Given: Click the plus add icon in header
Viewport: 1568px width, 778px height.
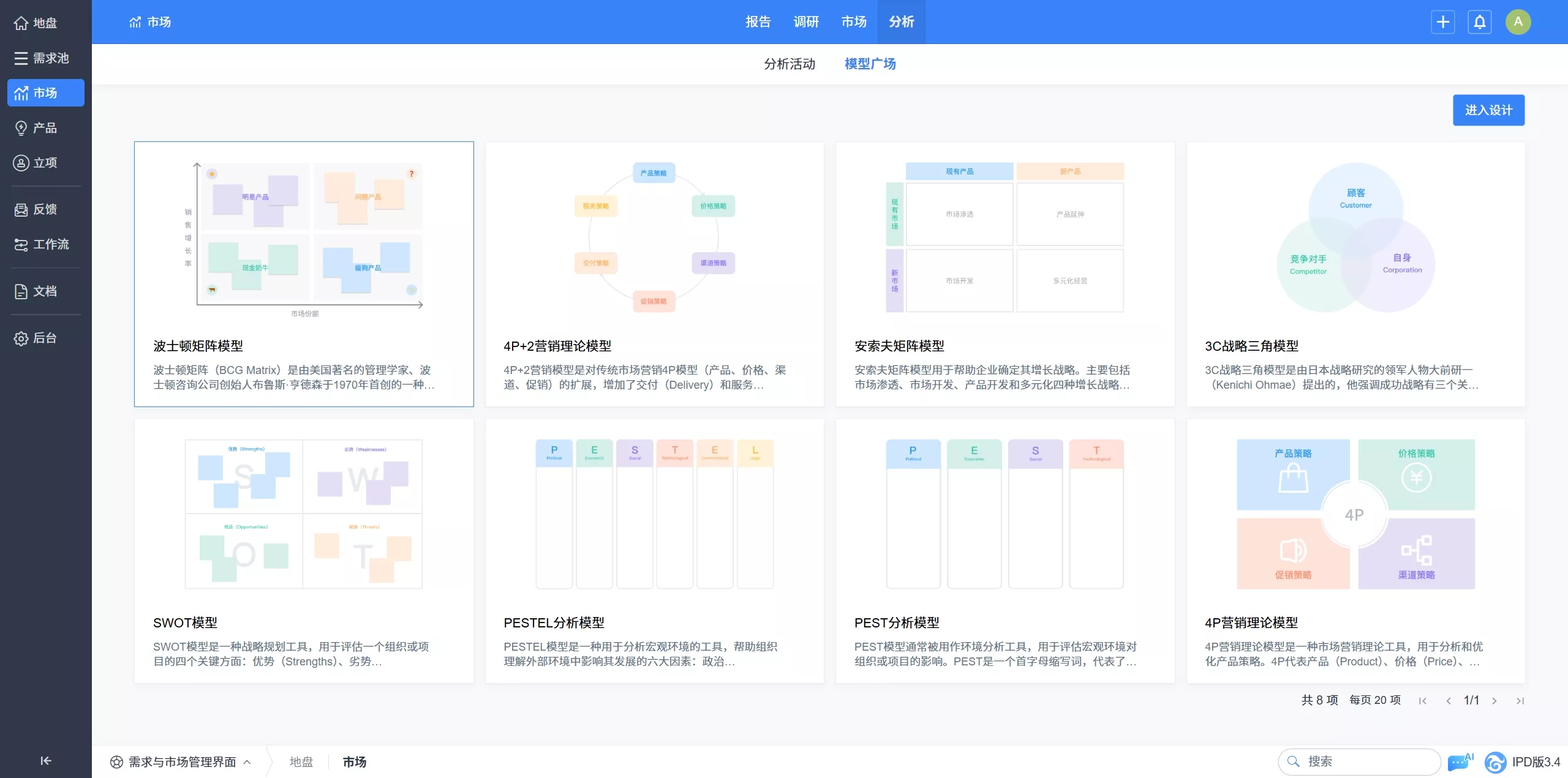Looking at the screenshot, I should (x=1442, y=22).
